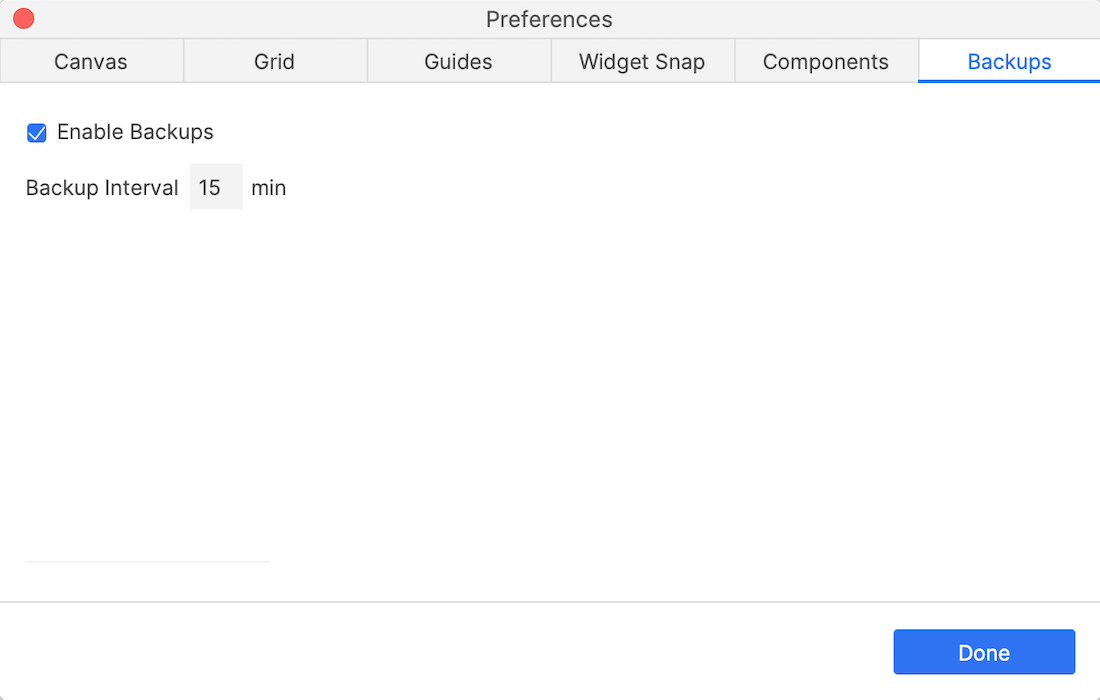1100x700 pixels.
Task: Click the Preferences title bar
Action: 549,19
